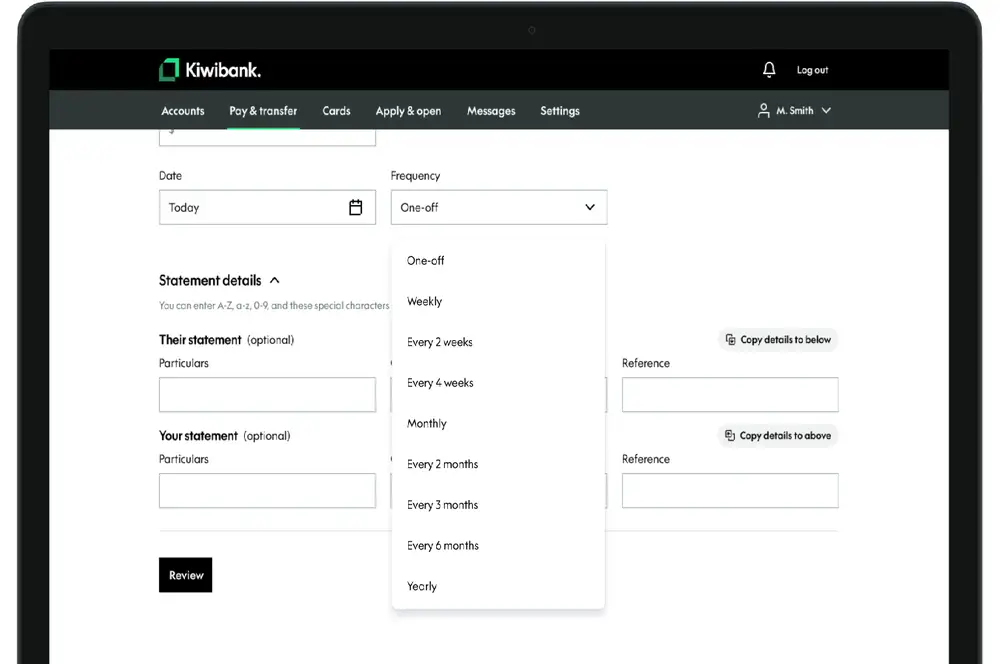Choose Weekly from the frequency list
Viewport: 1000px width, 664px height.
(x=424, y=302)
